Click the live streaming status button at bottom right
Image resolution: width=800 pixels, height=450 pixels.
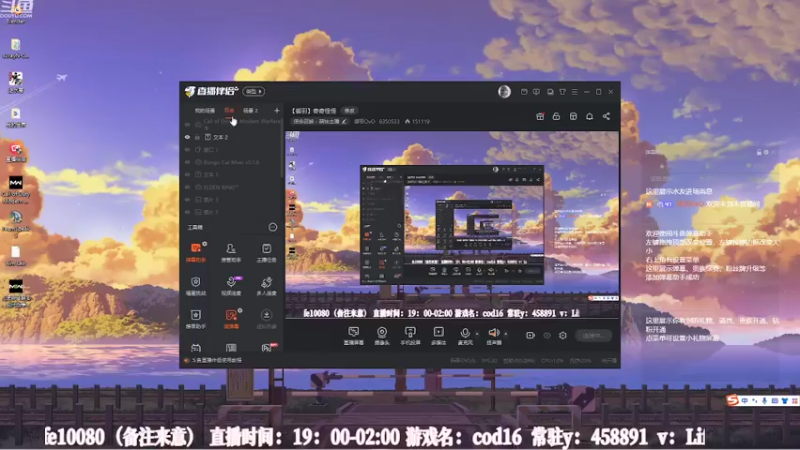pos(594,335)
